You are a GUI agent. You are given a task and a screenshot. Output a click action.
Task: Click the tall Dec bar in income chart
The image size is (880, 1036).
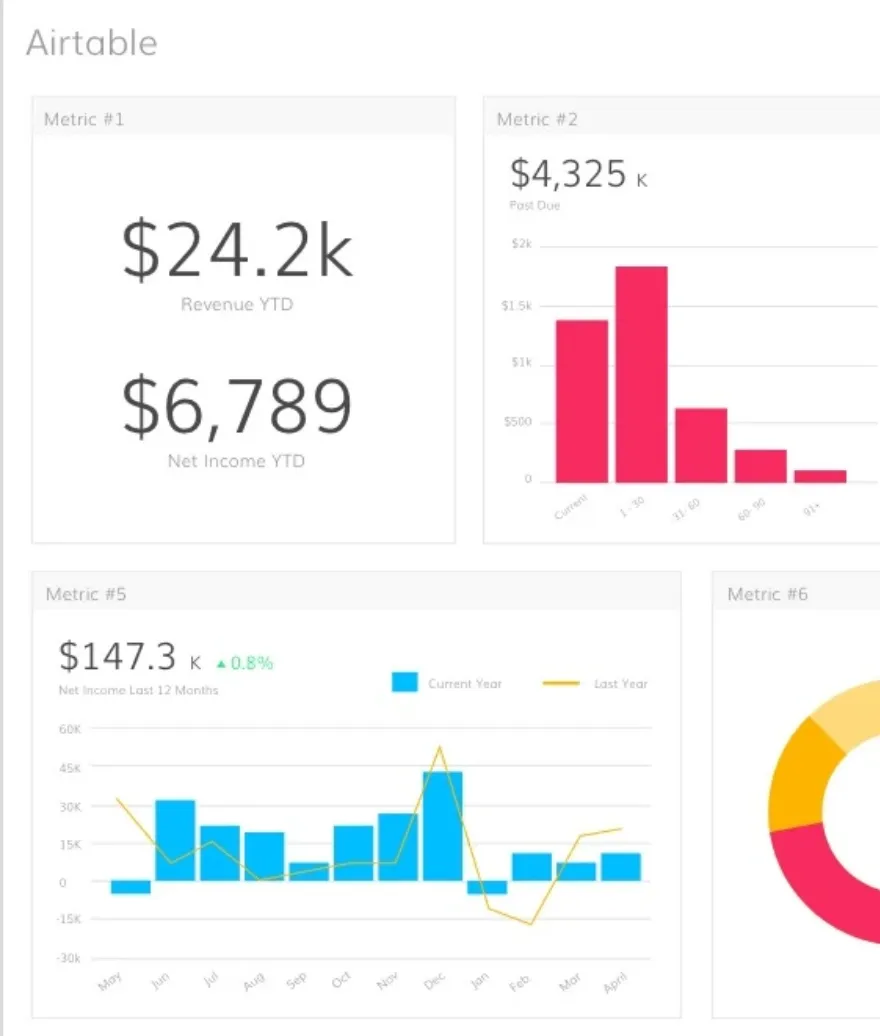(443, 826)
